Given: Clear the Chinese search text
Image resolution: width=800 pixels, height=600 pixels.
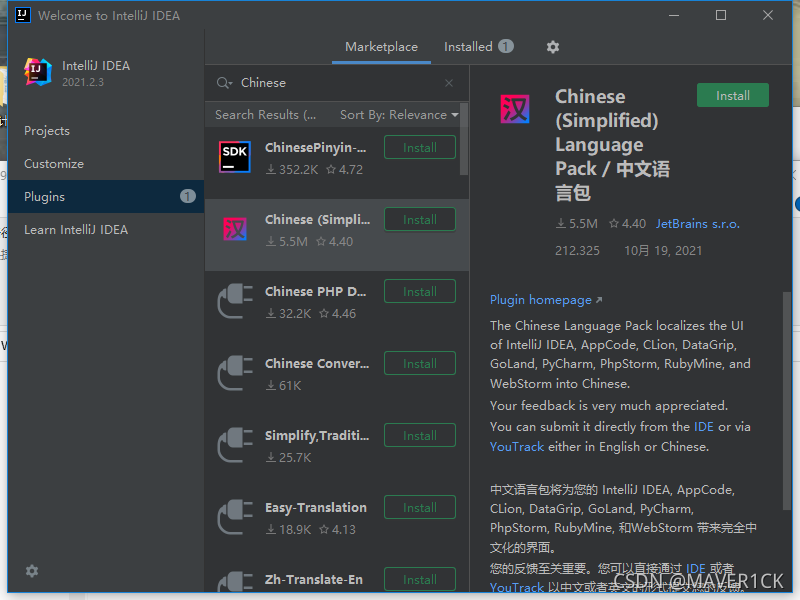Looking at the screenshot, I should click(448, 83).
